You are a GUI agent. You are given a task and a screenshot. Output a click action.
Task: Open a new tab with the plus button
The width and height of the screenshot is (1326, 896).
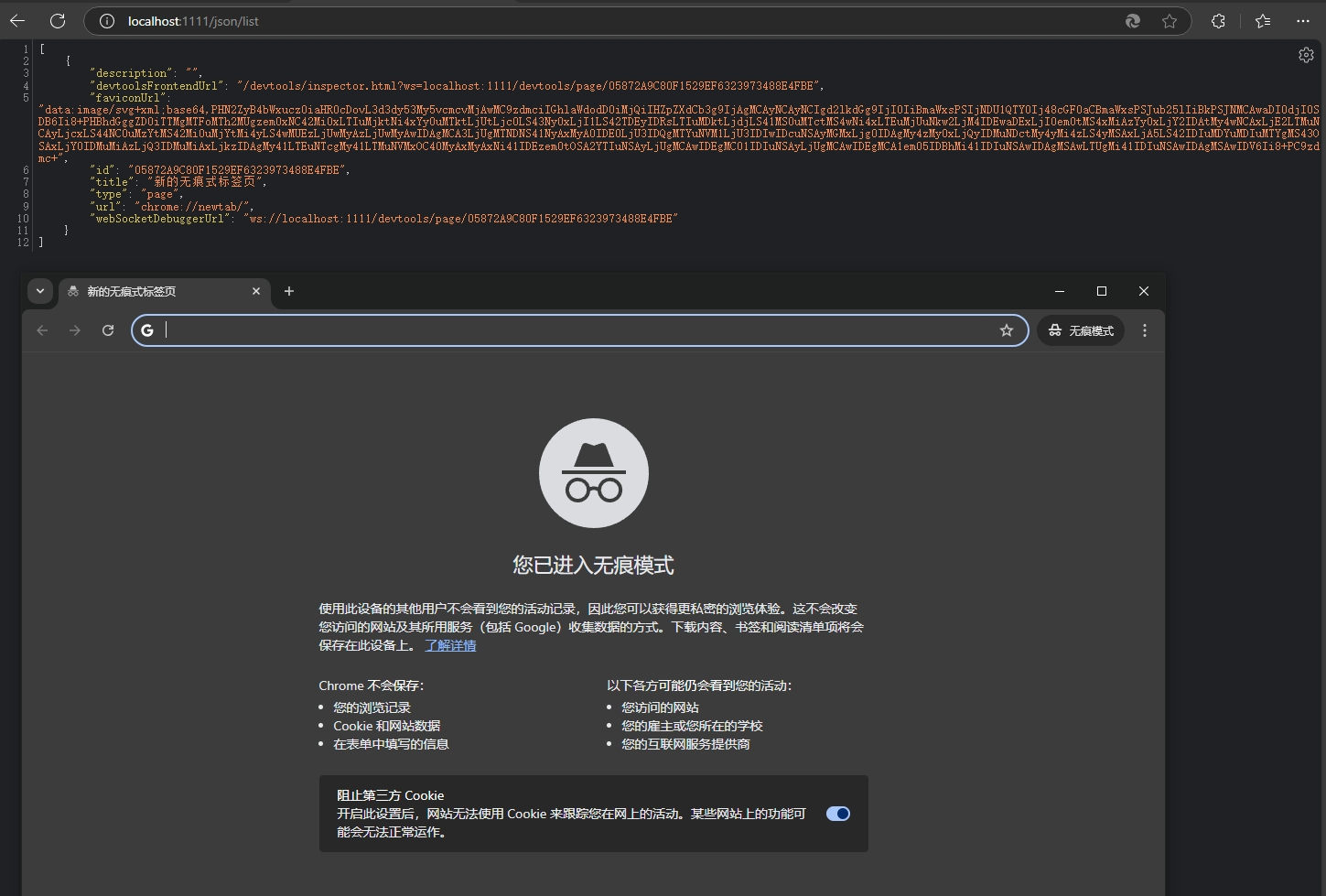click(x=289, y=291)
